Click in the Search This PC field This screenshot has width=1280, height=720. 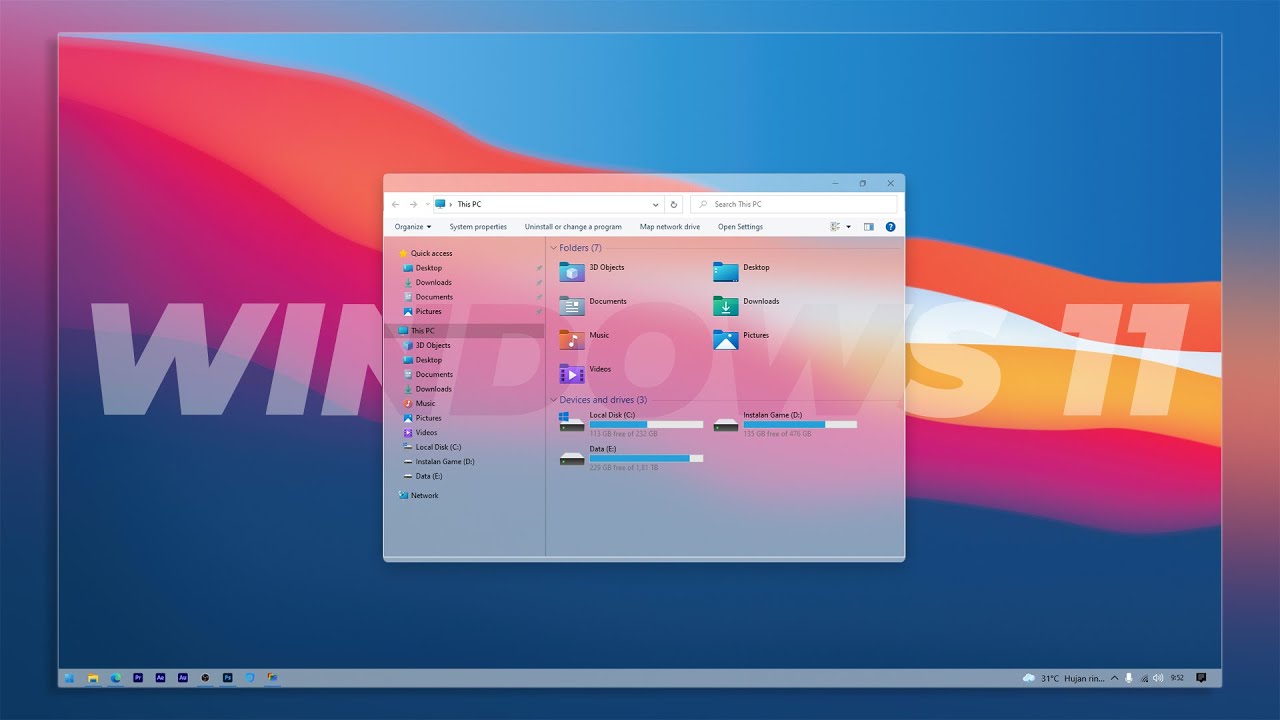(x=794, y=204)
